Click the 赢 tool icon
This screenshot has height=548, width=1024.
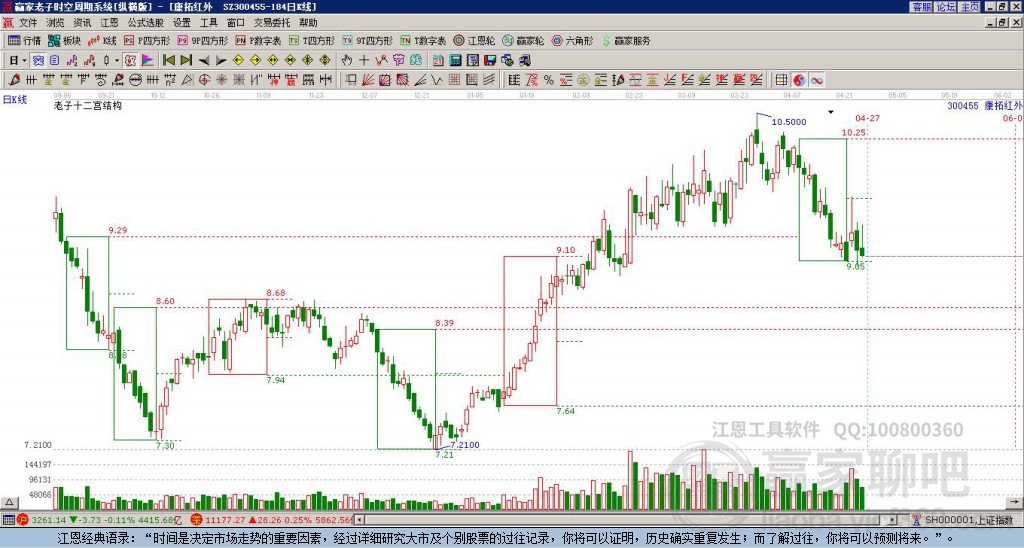pos(291,80)
